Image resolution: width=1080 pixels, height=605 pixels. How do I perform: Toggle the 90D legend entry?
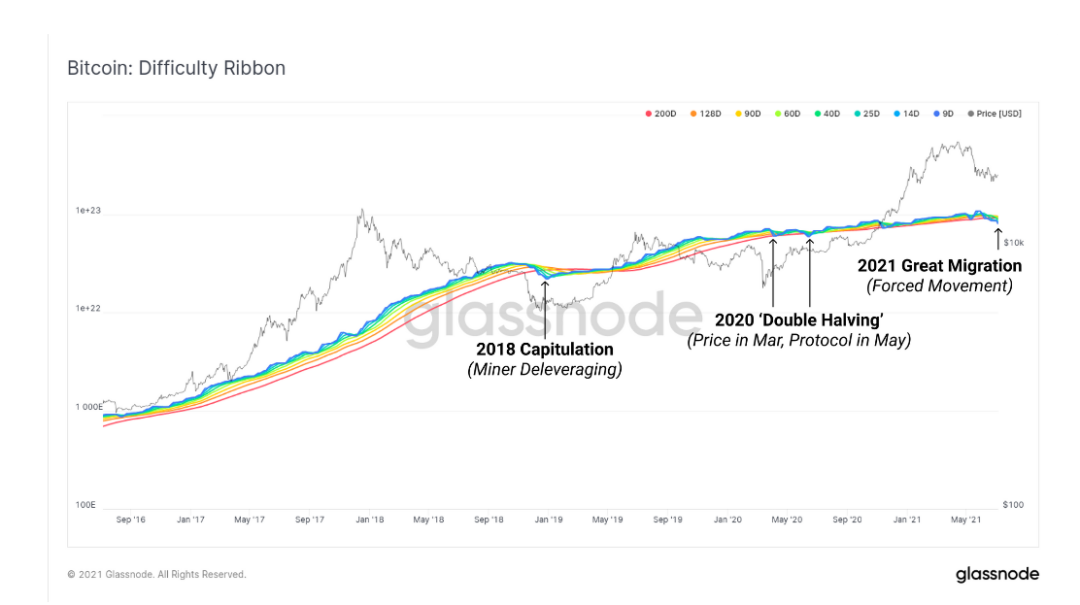tap(747, 114)
